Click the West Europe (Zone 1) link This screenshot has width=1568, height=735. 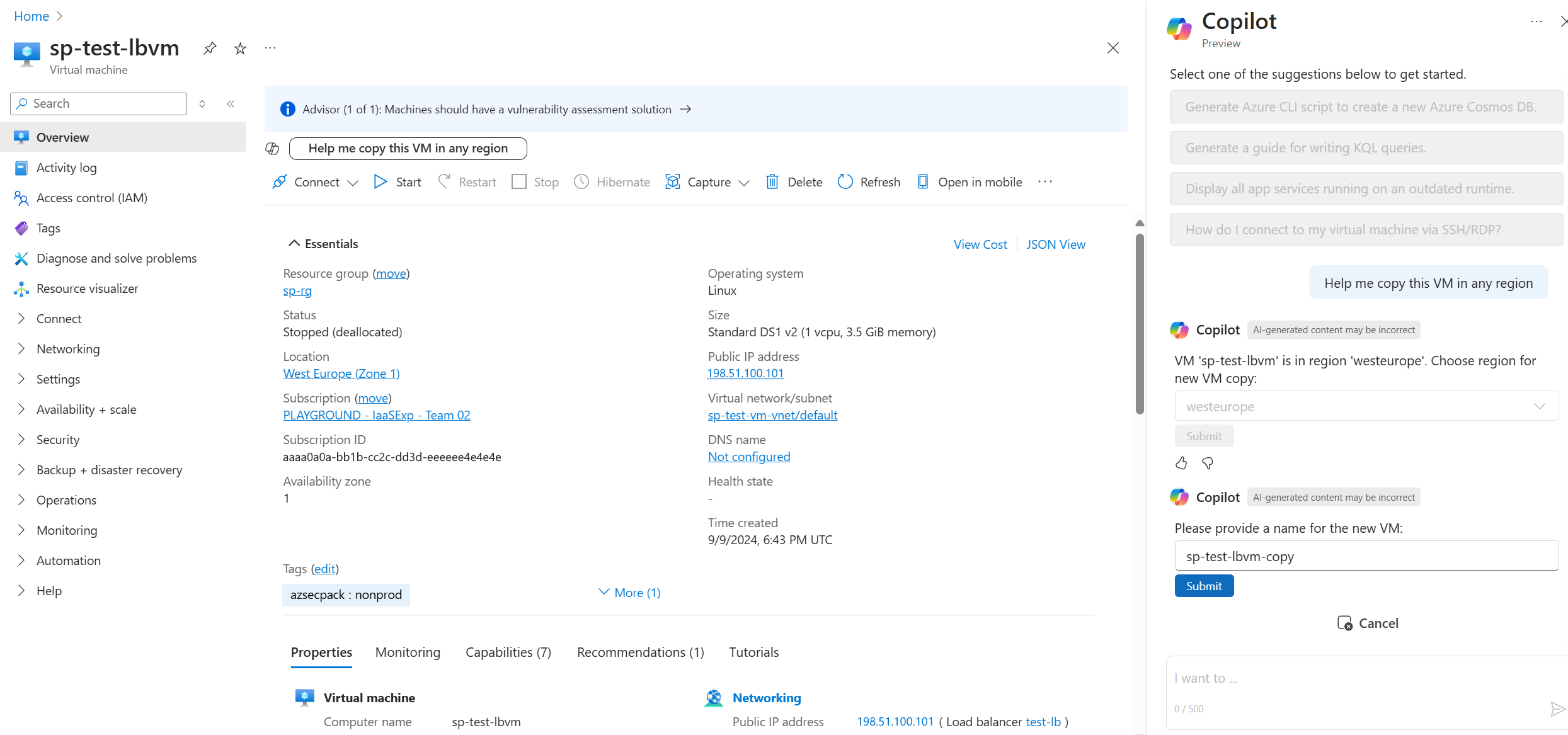coord(341,373)
